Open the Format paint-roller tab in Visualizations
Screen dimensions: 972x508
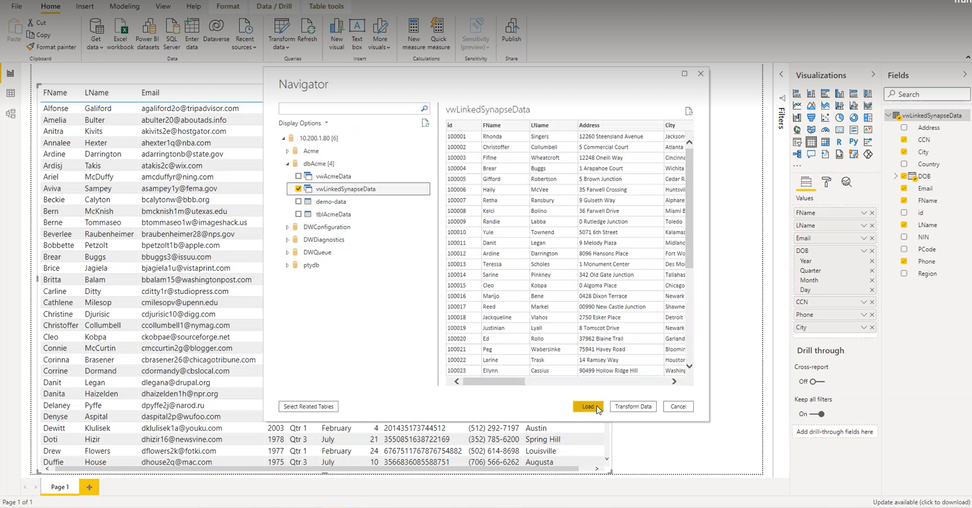826,182
